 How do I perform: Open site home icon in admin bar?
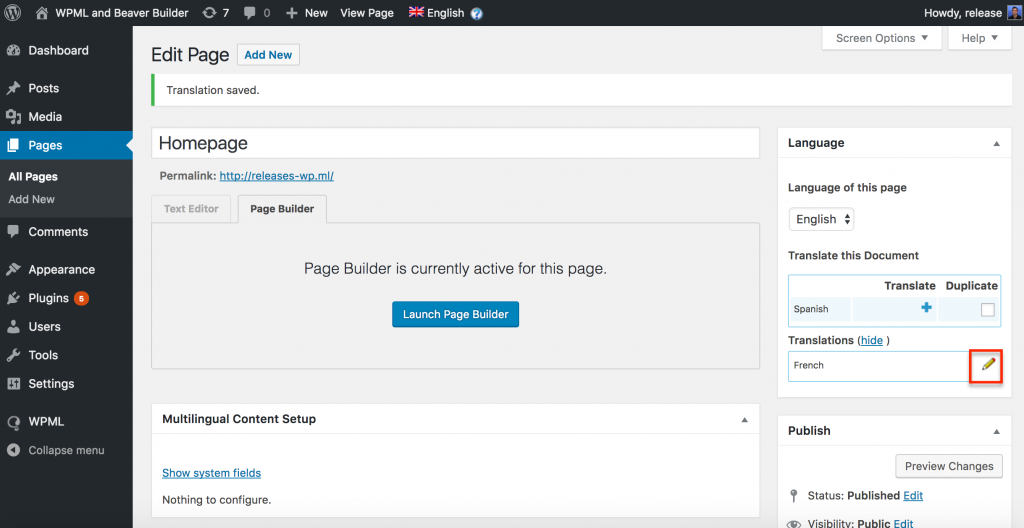tap(42, 12)
